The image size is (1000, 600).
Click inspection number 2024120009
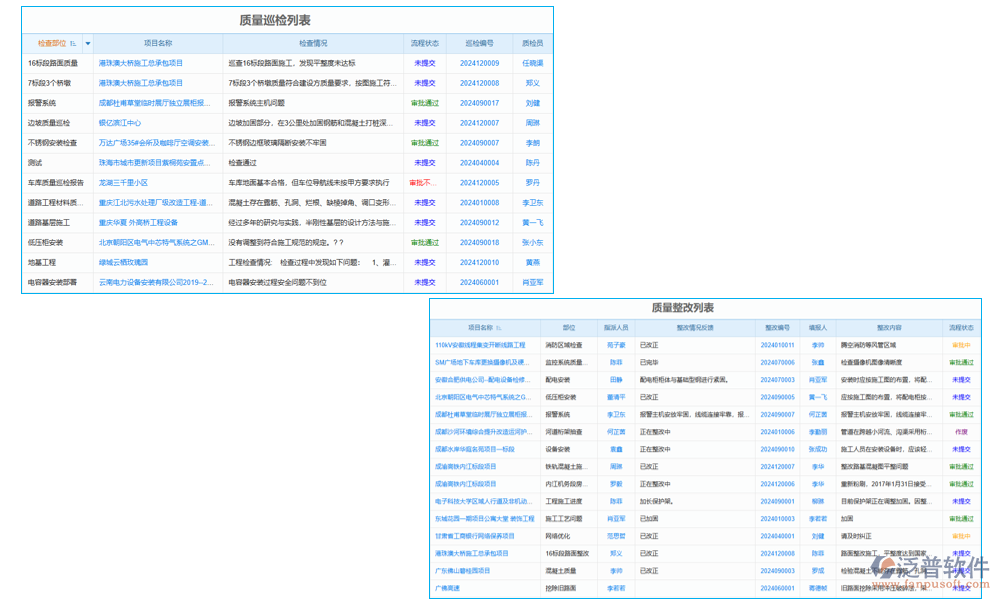click(x=478, y=61)
